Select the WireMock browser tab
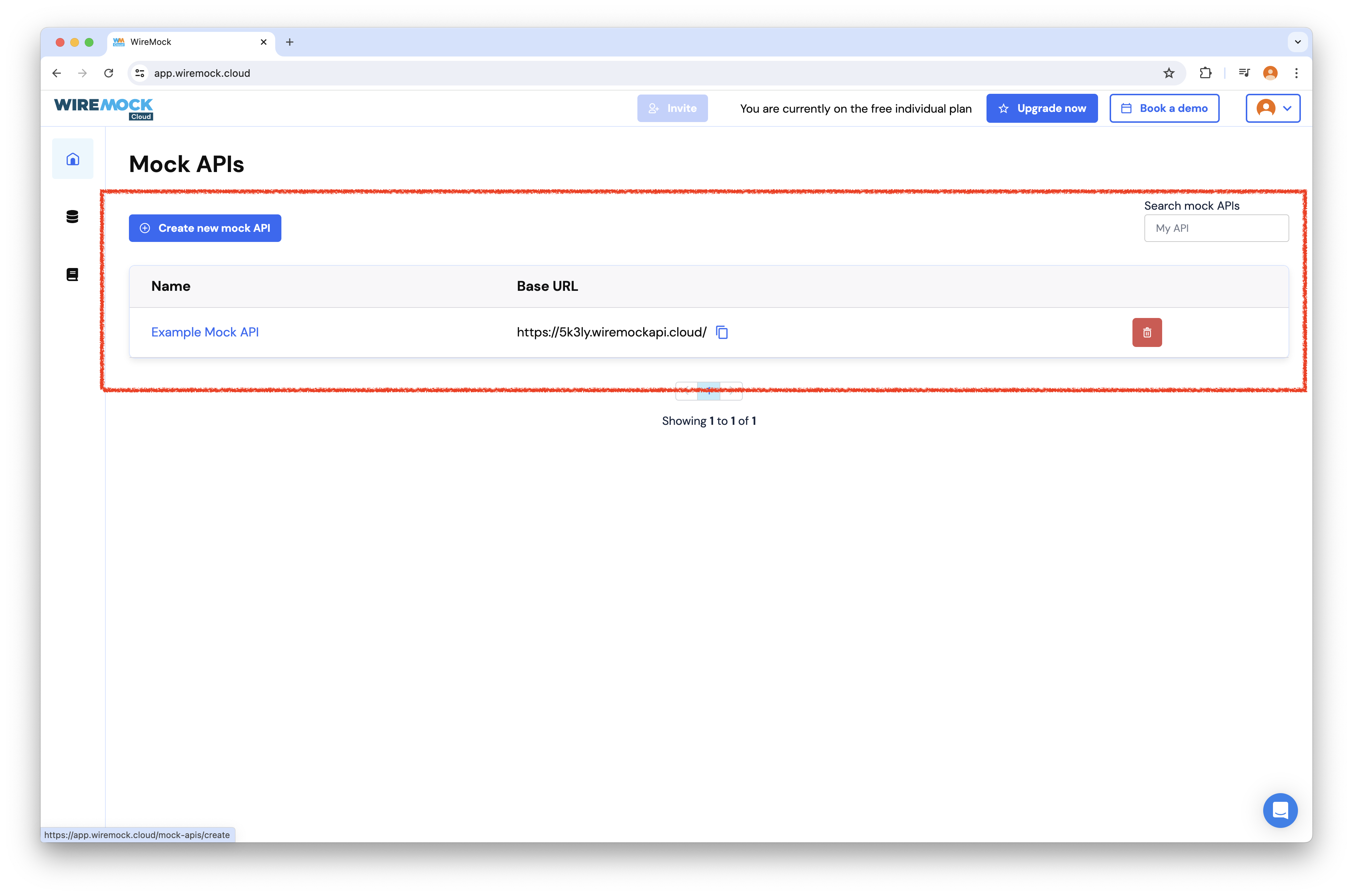Viewport: 1353px width, 896px height. [183, 42]
